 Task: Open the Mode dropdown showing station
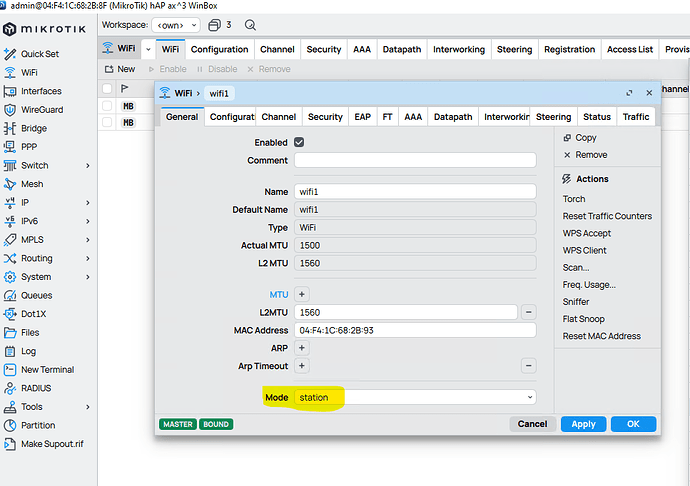click(x=415, y=397)
